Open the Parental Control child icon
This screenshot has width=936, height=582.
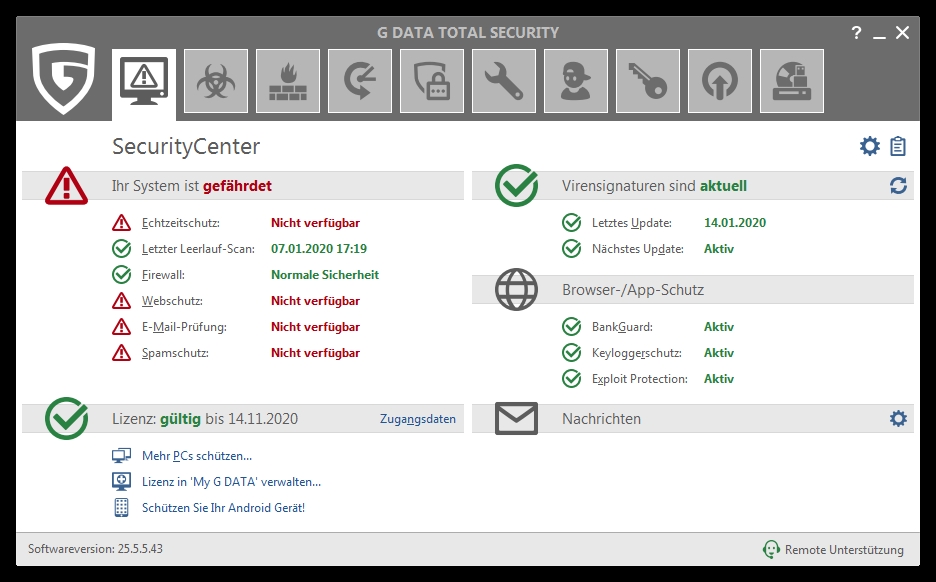pos(575,81)
